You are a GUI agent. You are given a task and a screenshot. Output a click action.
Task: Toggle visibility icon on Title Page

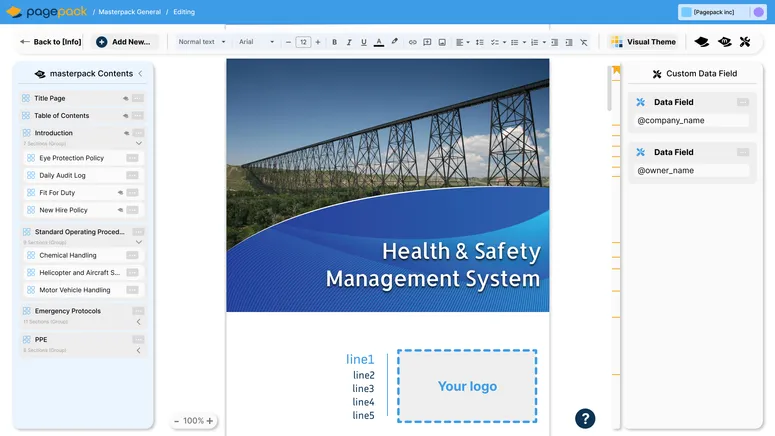tap(126, 99)
